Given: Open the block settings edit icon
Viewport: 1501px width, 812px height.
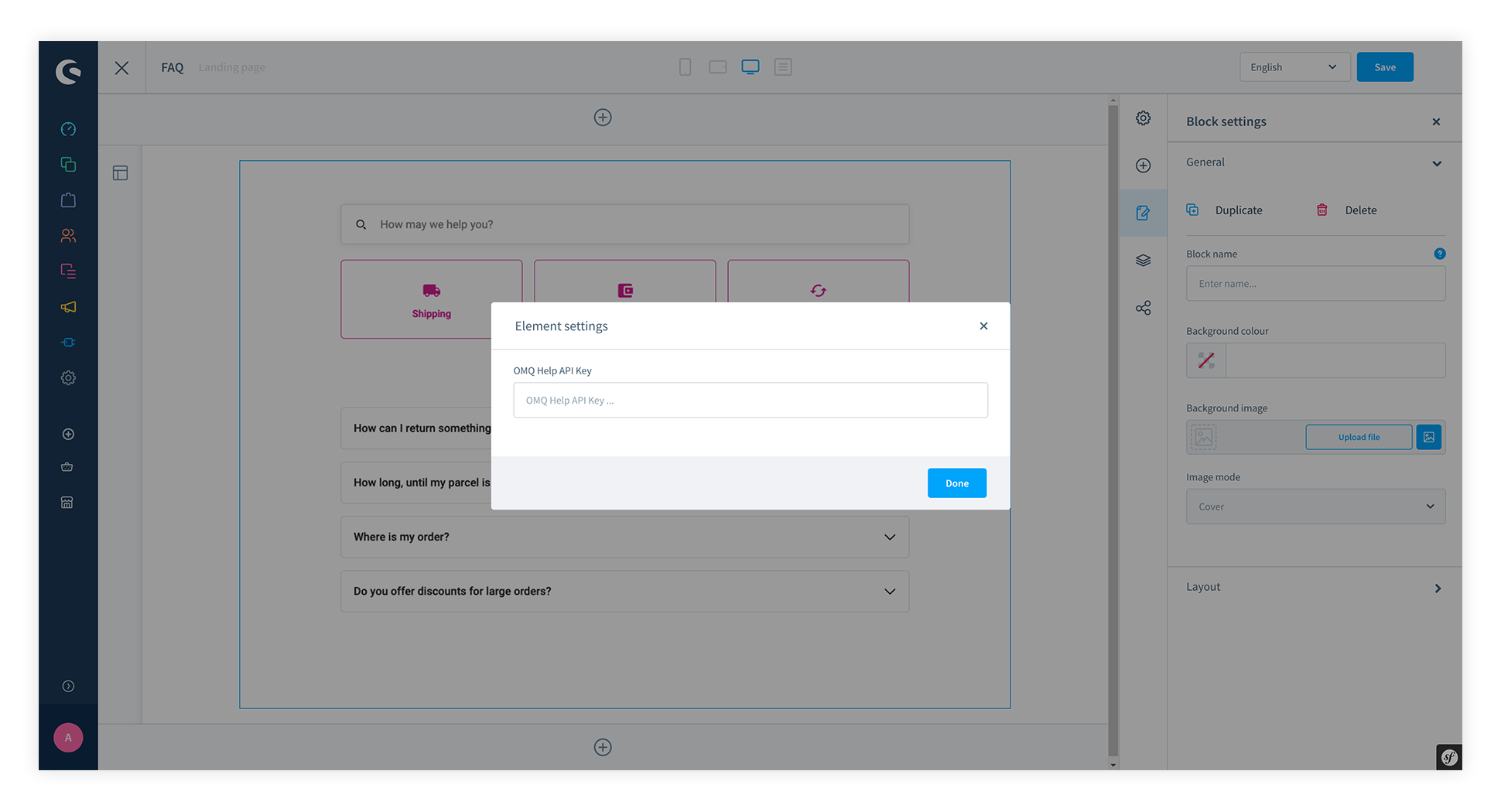Looking at the screenshot, I should (1144, 213).
